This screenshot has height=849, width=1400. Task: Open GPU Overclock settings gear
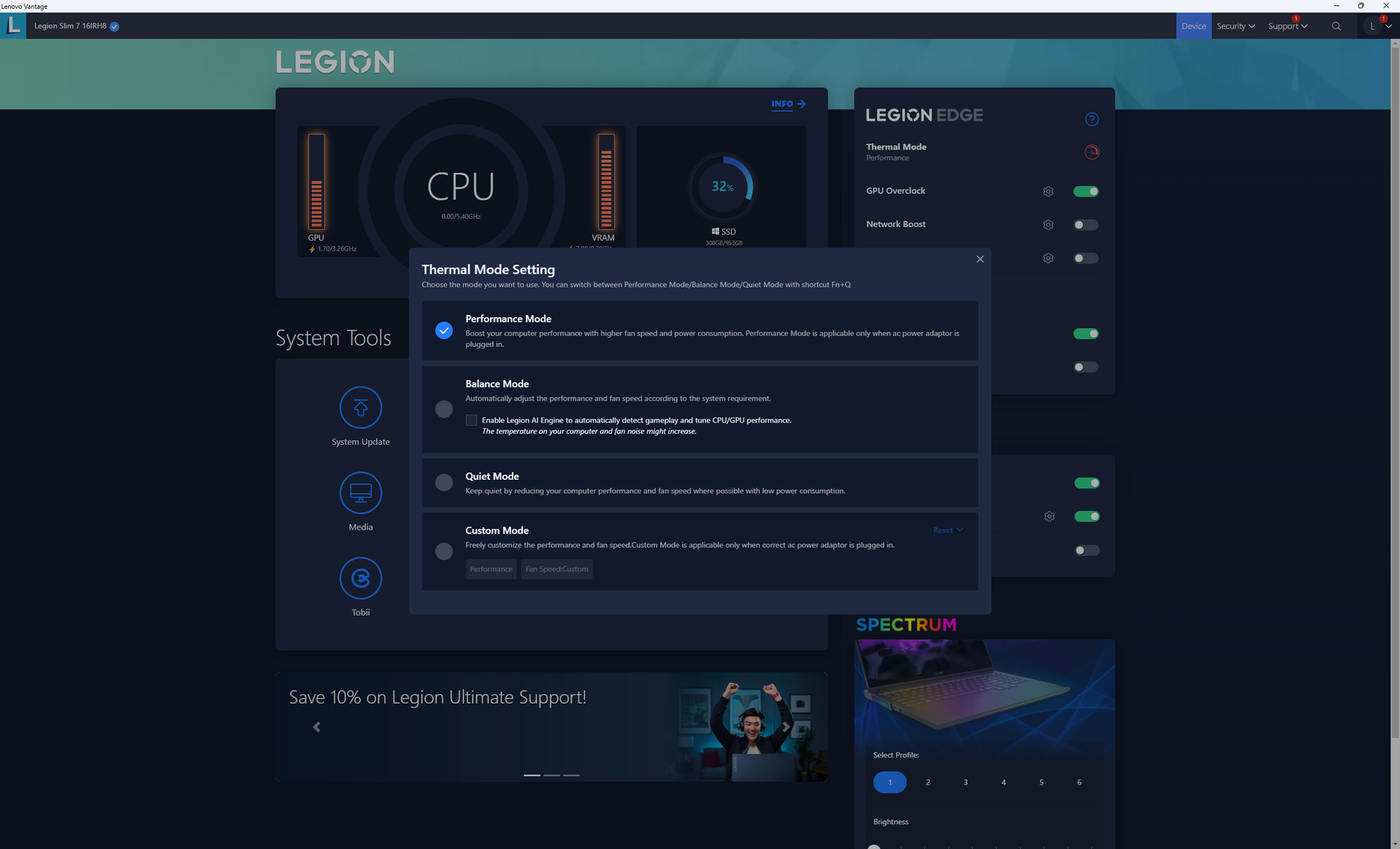(1048, 191)
